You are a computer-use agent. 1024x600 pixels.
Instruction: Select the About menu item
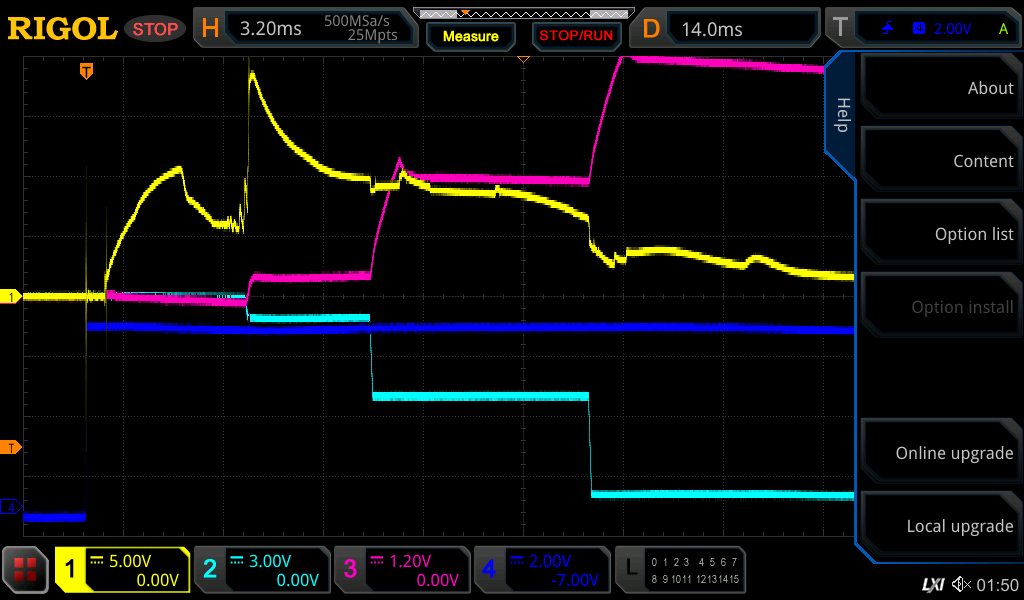point(940,88)
